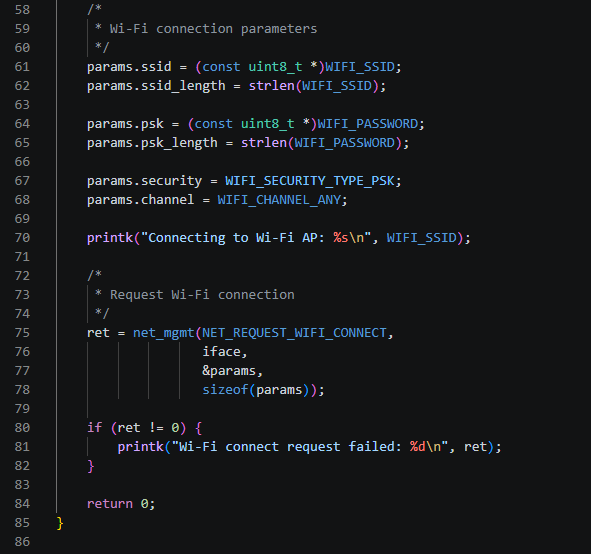Image resolution: width=591 pixels, height=554 pixels.
Task: Click the '/*' comment opener on line 72
Action: [94, 274]
